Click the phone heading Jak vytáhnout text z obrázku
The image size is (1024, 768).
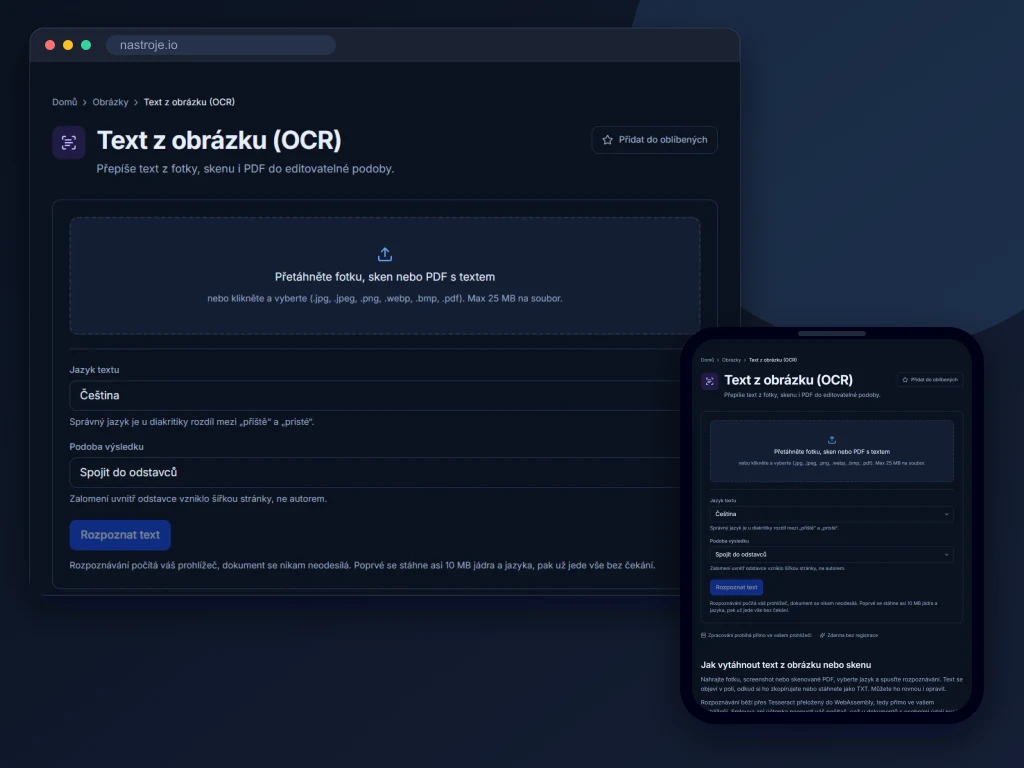786,665
